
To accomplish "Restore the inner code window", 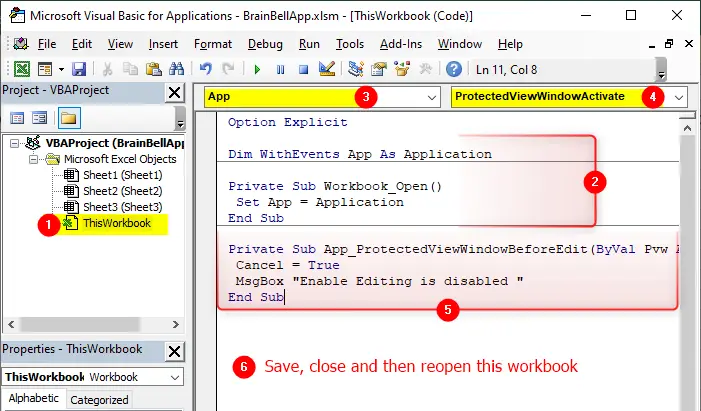I will click(669, 44).
